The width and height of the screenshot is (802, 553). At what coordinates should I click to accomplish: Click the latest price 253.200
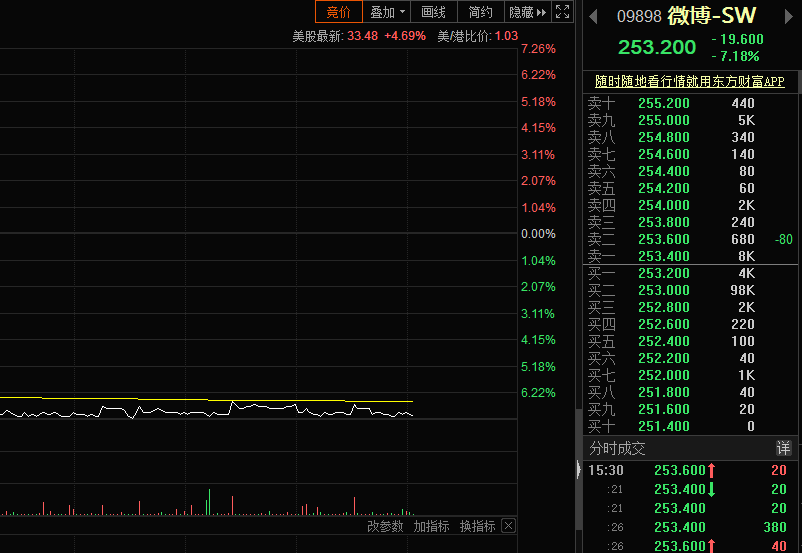[x=657, y=47]
